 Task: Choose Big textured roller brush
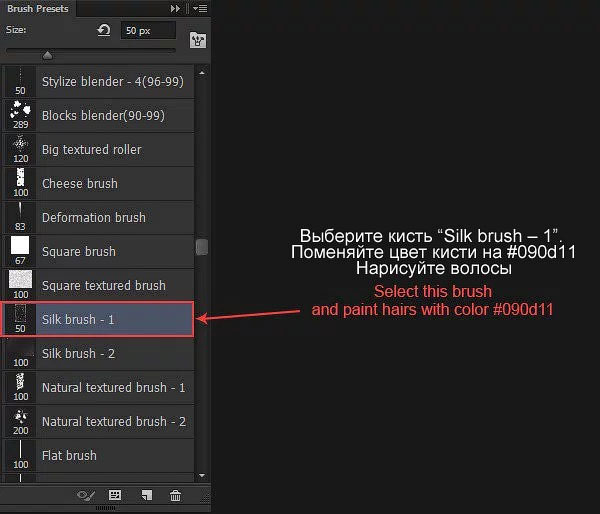click(x=98, y=150)
